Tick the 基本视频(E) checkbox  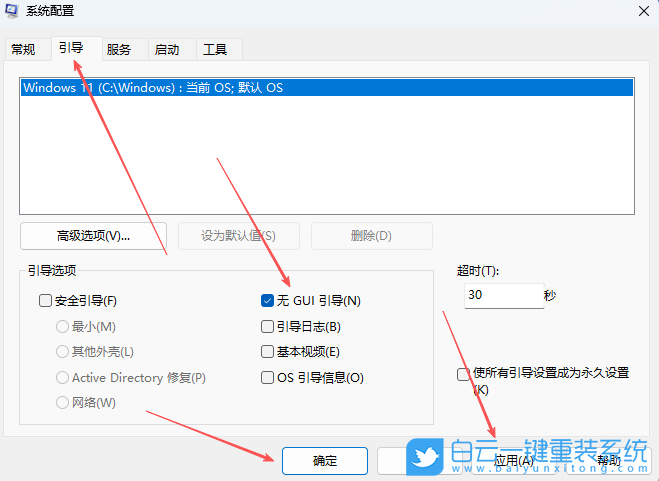coord(267,352)
